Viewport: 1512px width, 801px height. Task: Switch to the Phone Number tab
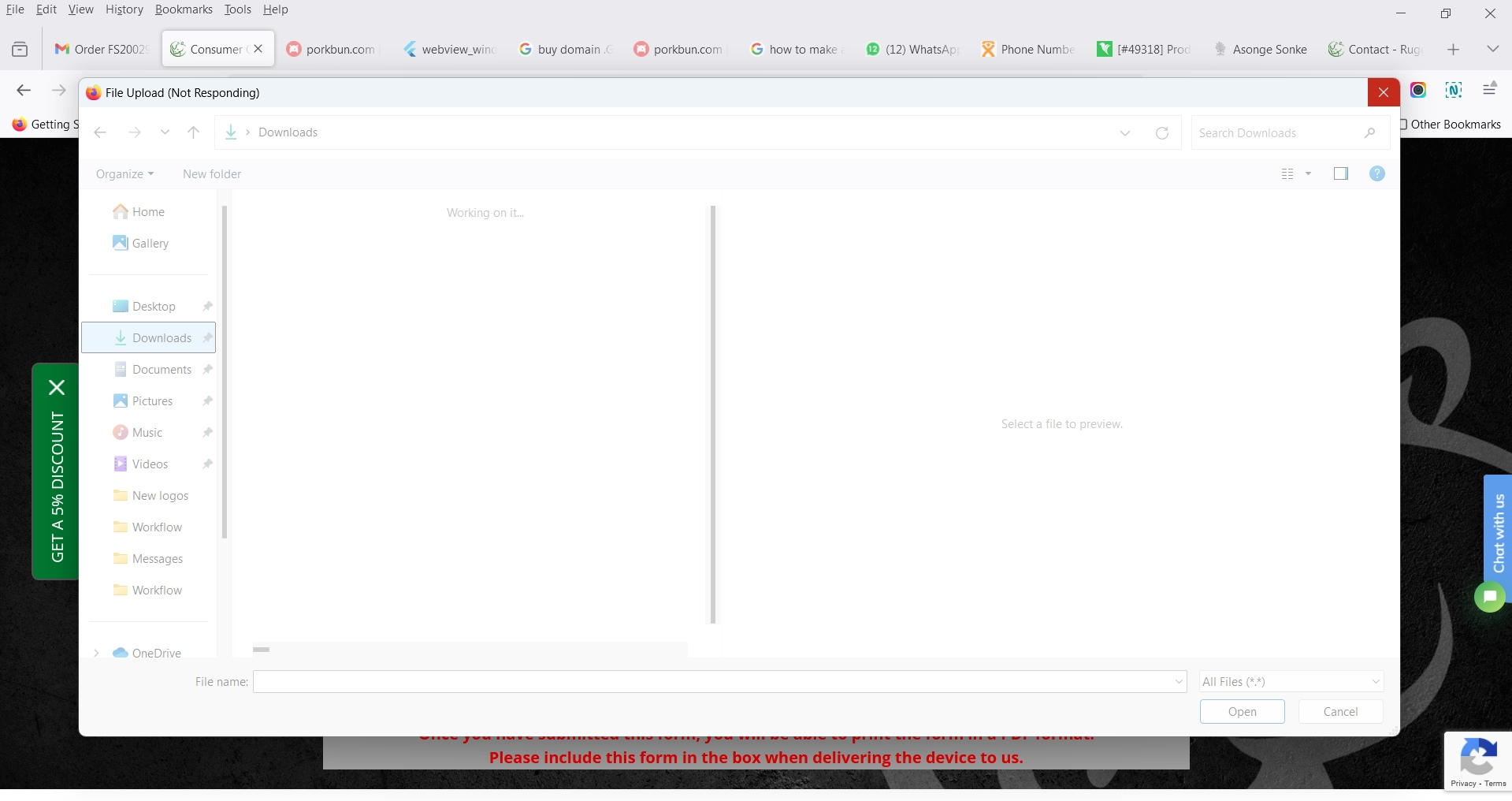(x=1029, y=49)
